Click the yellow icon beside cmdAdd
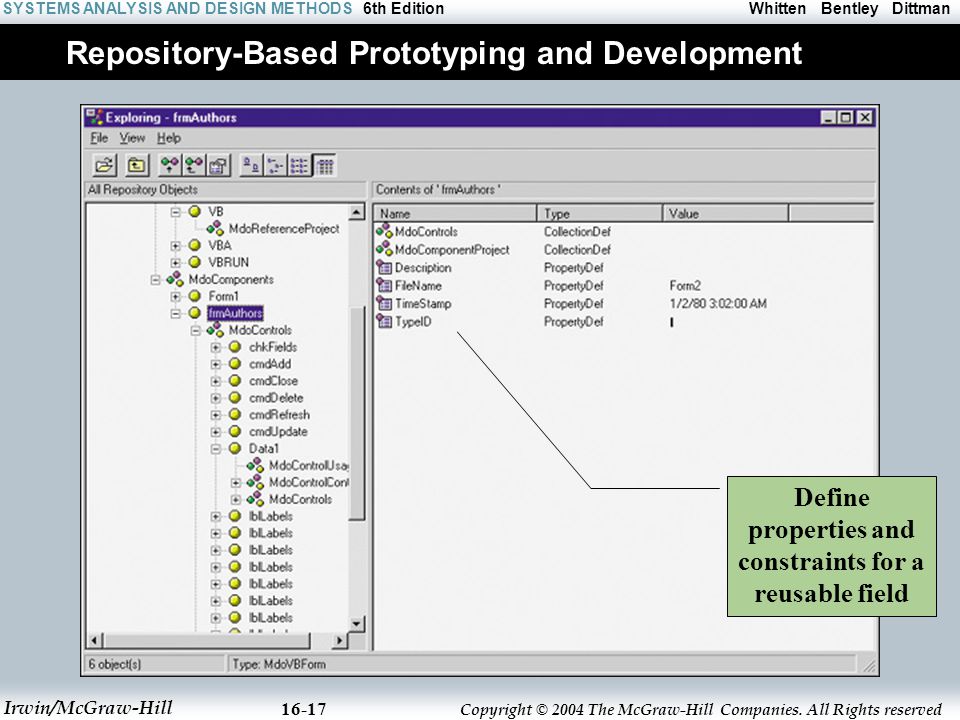 234,364
